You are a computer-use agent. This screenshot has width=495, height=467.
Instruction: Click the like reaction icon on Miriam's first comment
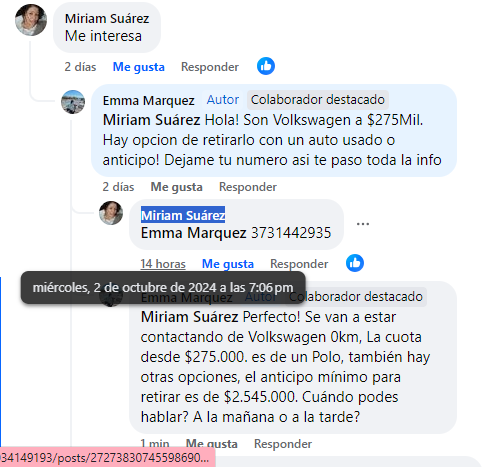coord(266,66)
